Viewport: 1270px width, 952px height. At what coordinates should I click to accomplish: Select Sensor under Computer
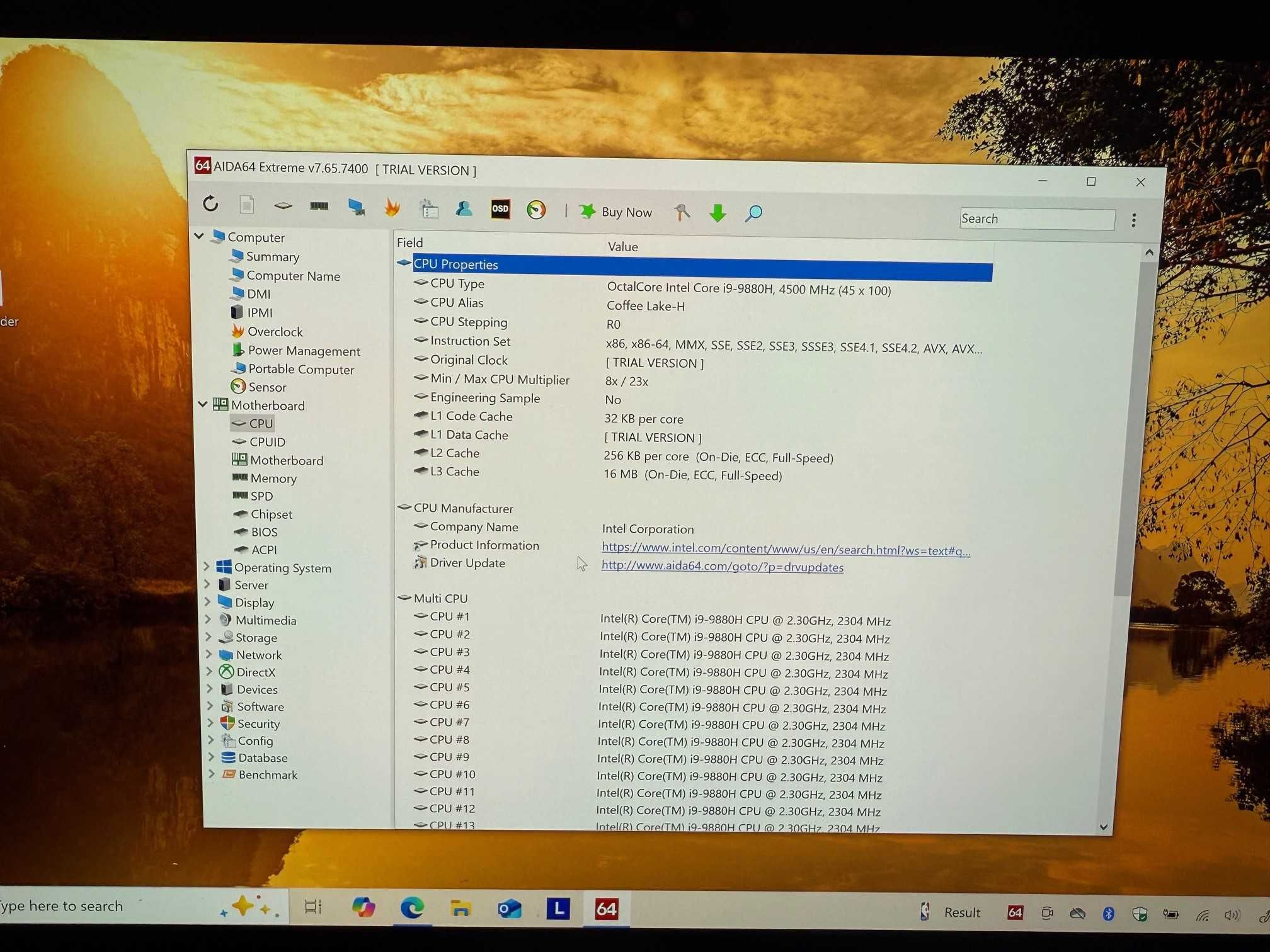point(267,387)
